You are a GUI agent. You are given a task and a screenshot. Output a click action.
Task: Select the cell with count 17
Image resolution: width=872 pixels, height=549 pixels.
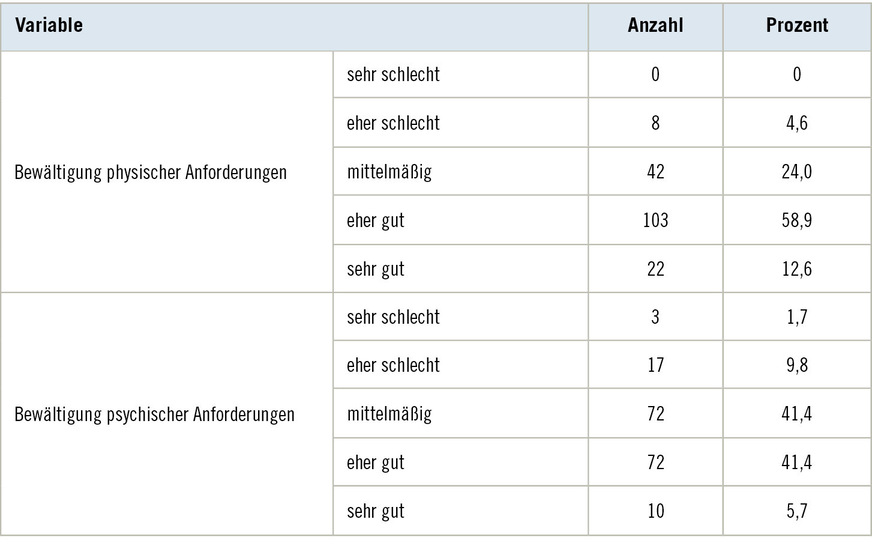(x=655, y=365)
